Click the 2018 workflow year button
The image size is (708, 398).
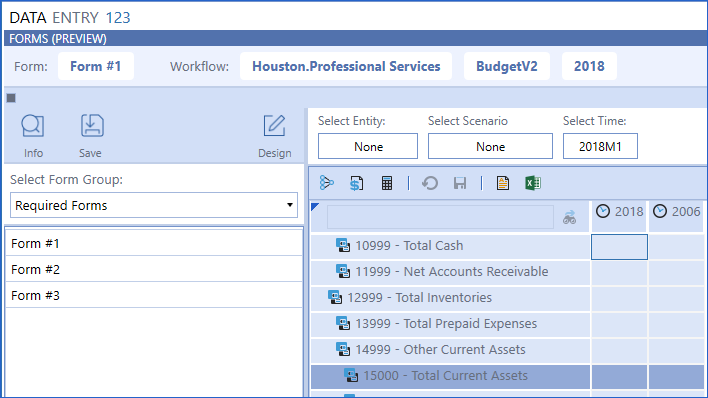pyautogui.click(x=589, y=66)
